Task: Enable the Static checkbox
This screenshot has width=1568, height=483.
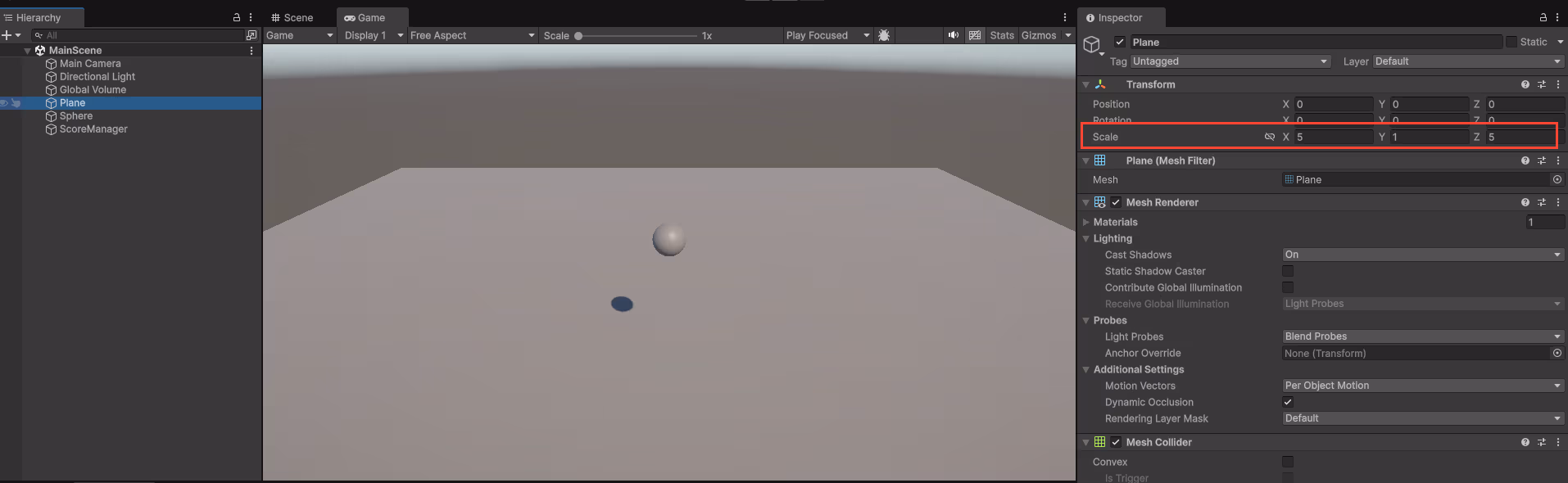Action: point(1511,42)
